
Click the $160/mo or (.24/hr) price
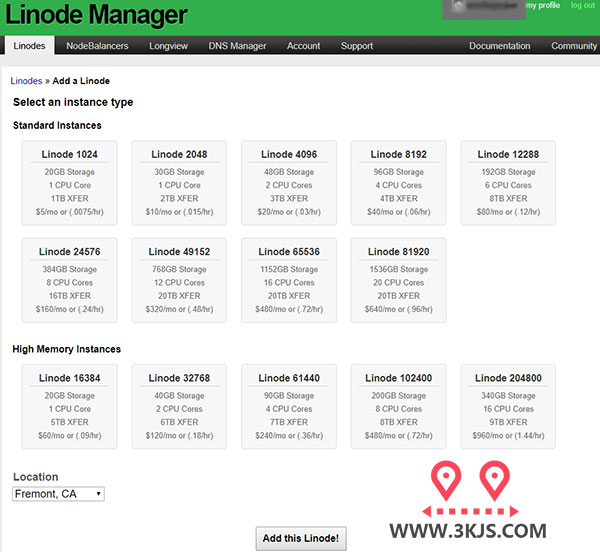[70, 309]
